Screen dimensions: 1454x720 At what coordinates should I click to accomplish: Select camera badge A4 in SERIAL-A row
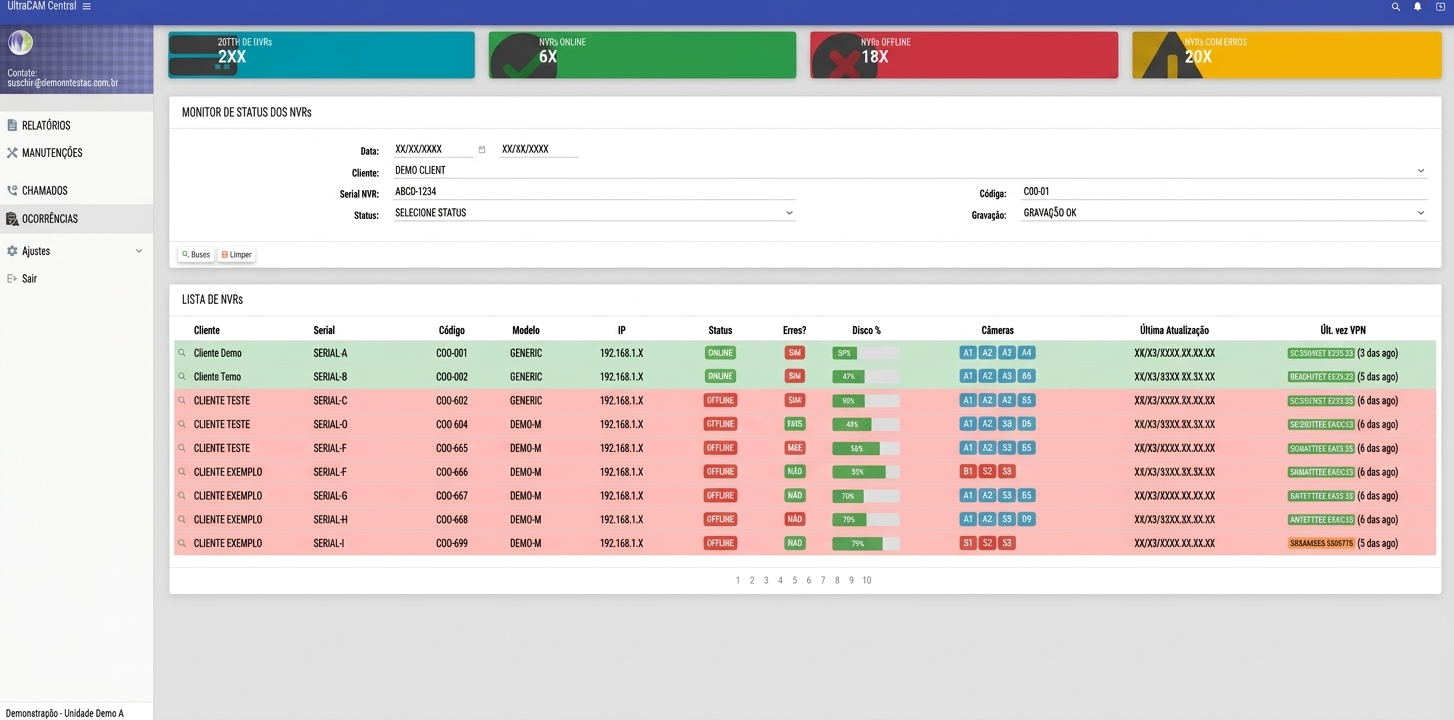tap(1027, 353)
